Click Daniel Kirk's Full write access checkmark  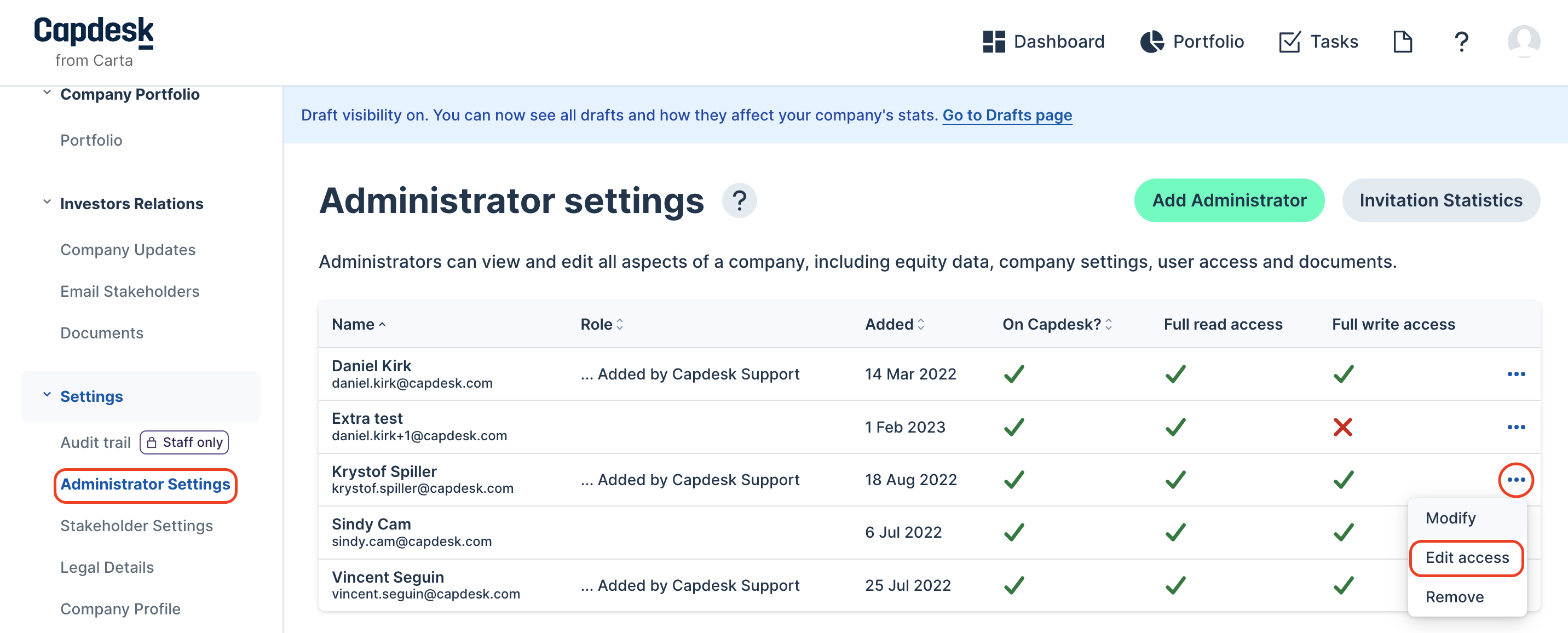(1344, 373)
